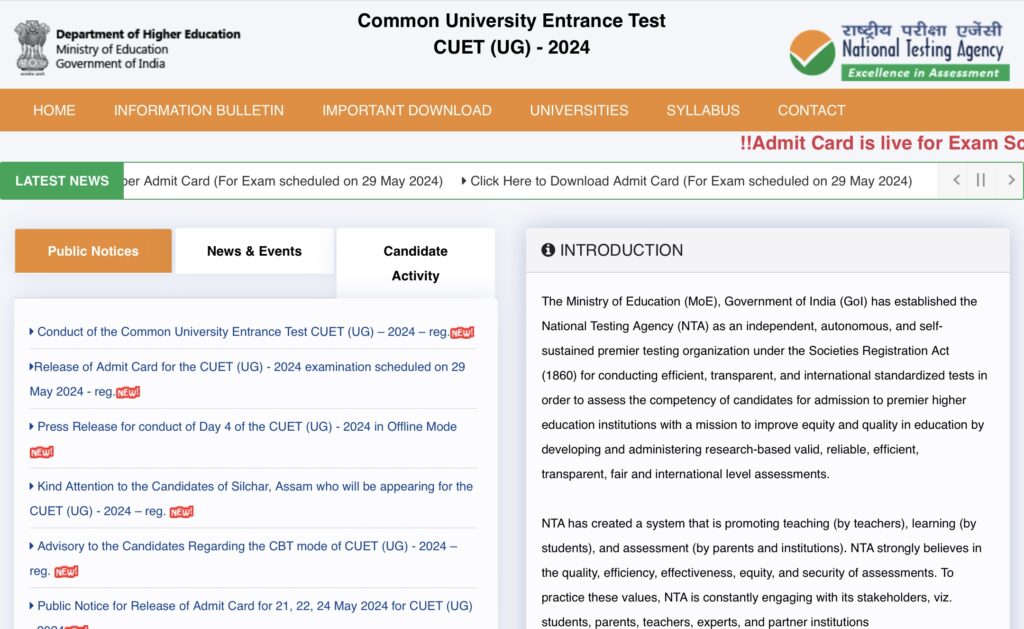Click the red '!!Admit Card is live' marquee
The height and width of the screenshot is (629, 1024).
click(882, 143)
